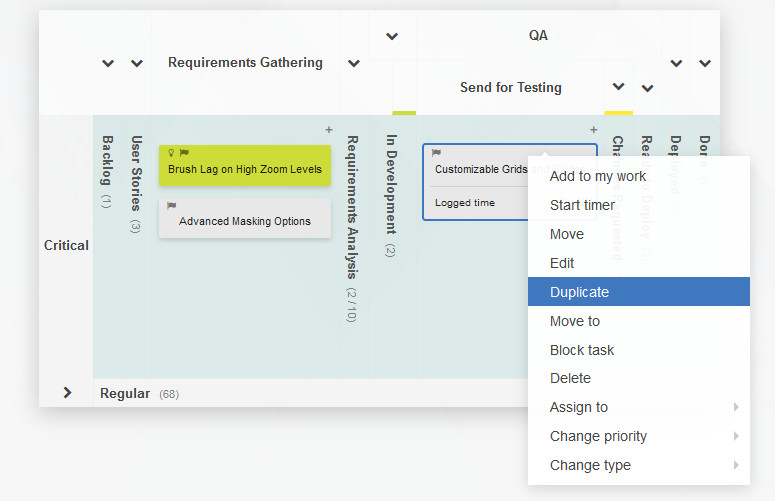Click the flag icon on Advanced Masking Options card
The image size is (775, 501).
click(x=171, y=206)
